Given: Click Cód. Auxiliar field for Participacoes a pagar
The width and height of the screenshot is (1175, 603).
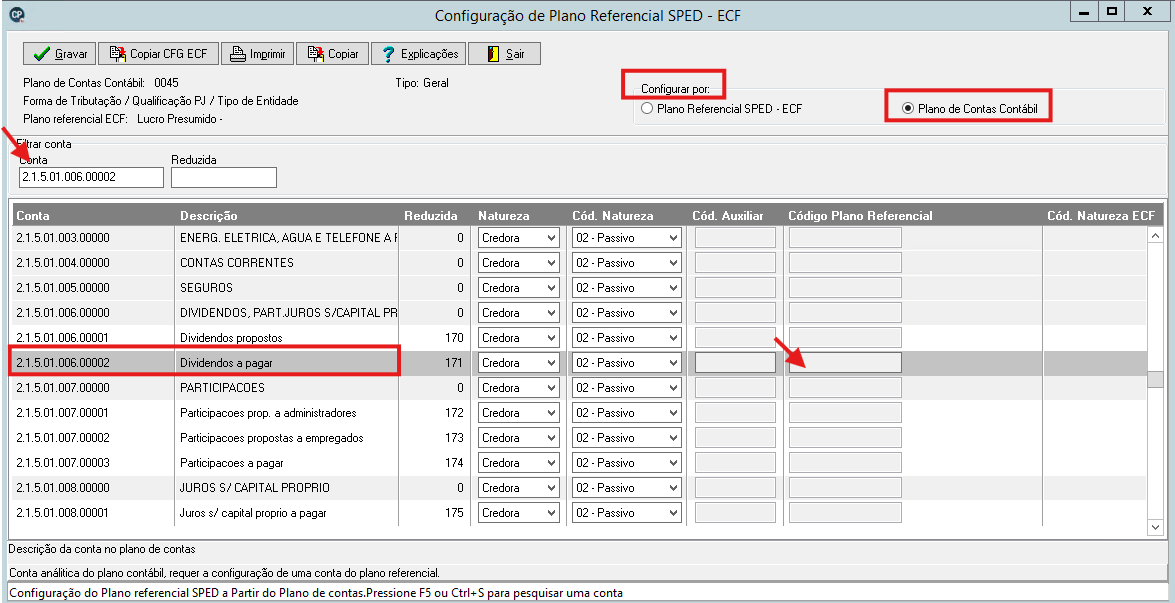Looking at the screenshot, I should point(735,463).
